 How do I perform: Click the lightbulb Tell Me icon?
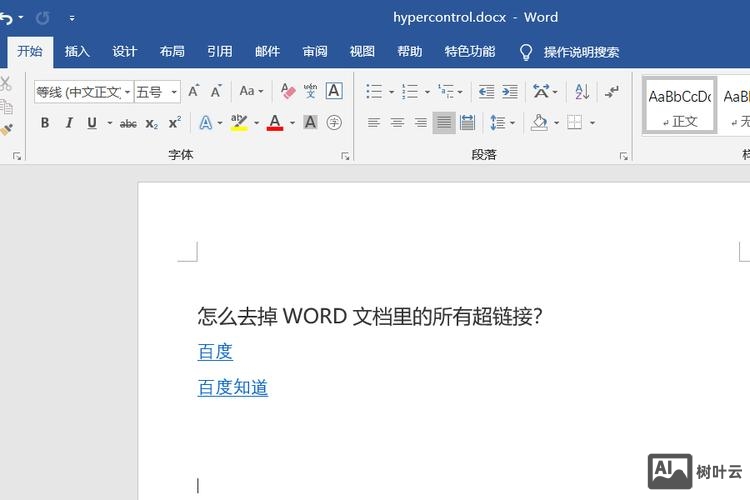tap(526, 52)
